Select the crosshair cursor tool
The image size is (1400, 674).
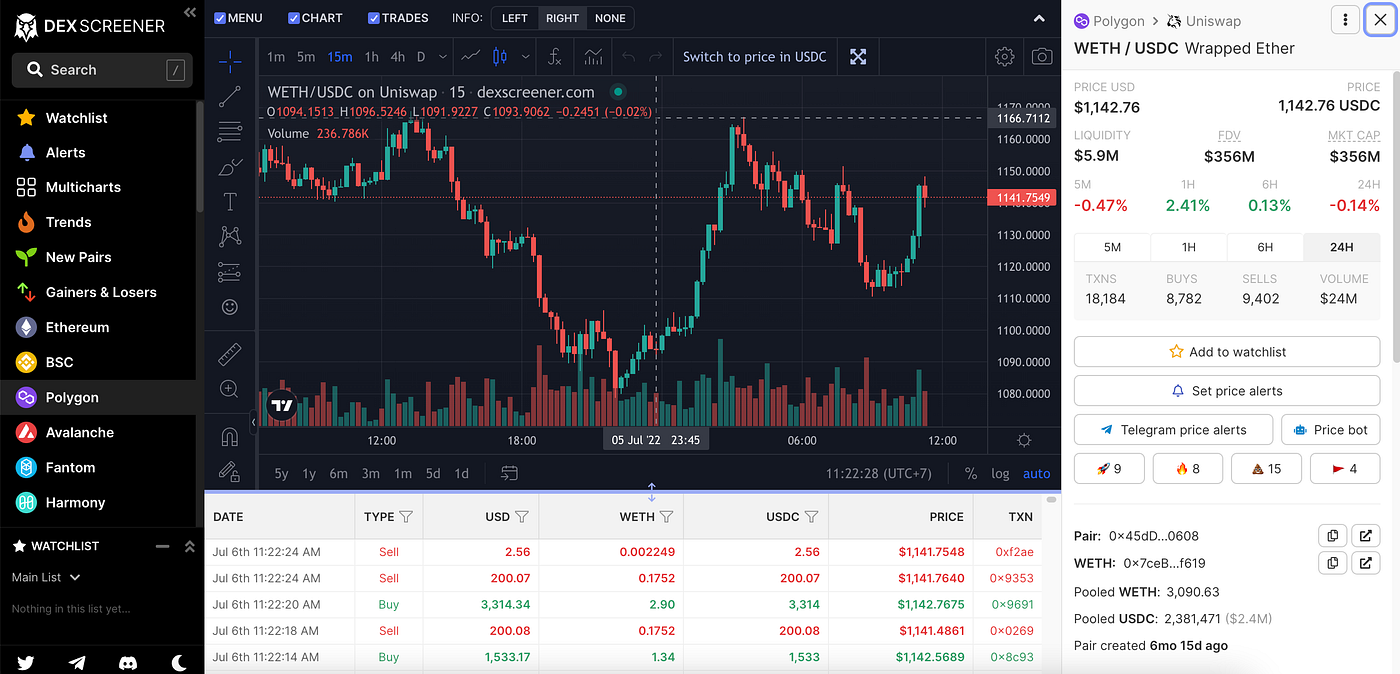point(230,62)
